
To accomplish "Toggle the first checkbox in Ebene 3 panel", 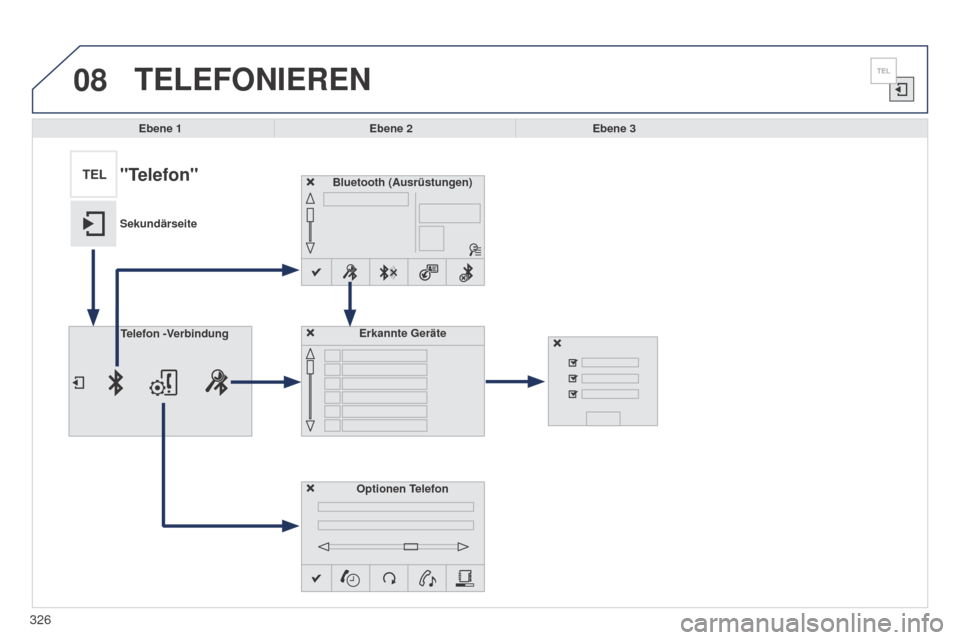I will pos(572,363).
